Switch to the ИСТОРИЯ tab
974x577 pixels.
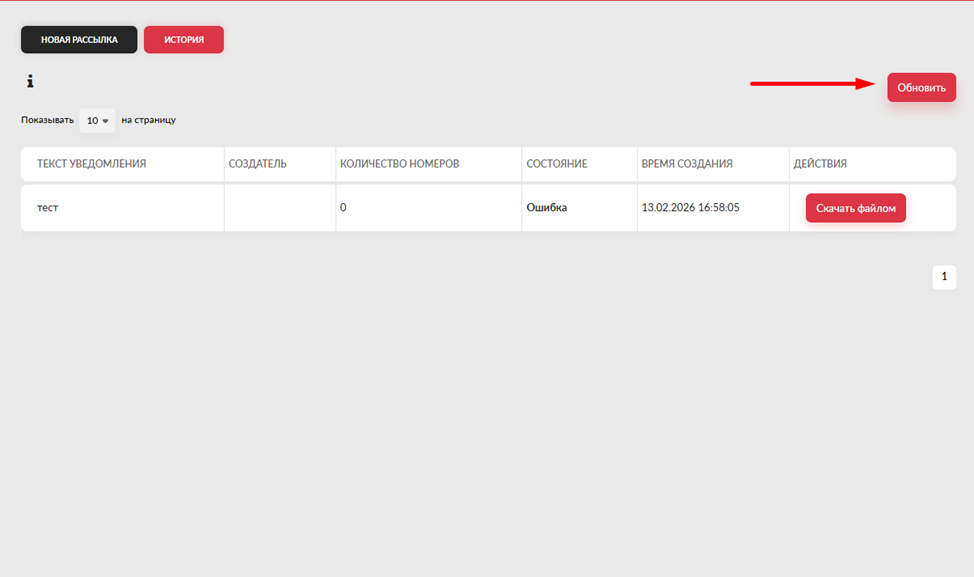point(184,40)
